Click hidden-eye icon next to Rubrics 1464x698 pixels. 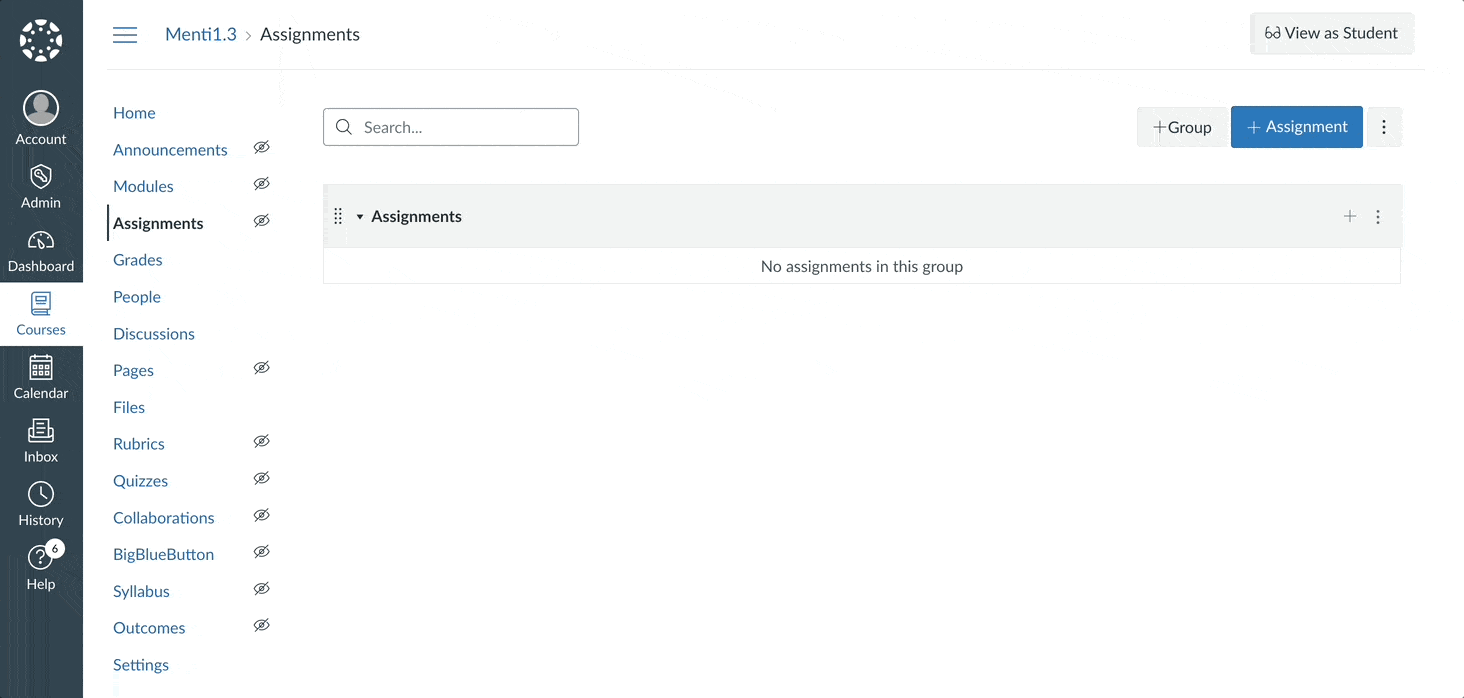pos(262,442)
